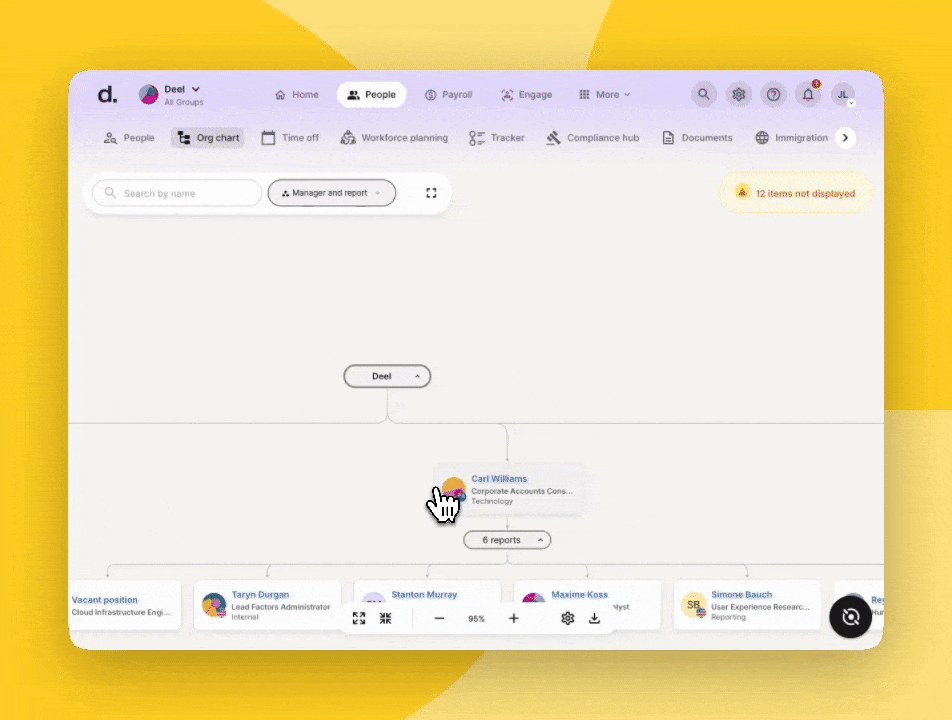
Task: Click the 95% zoom level value
Action: [x=477, y=619]
